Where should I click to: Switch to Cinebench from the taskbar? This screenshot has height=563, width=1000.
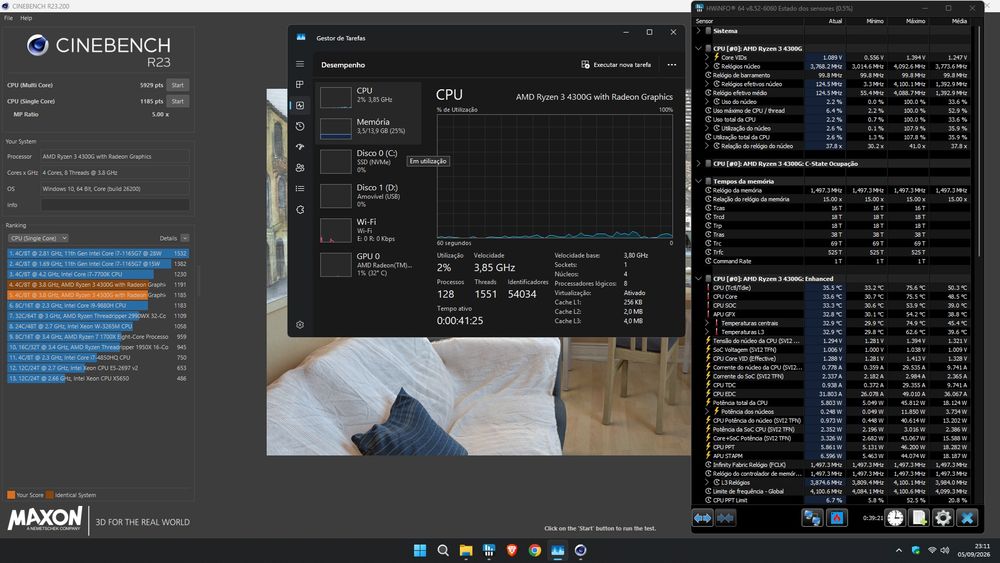580,550
